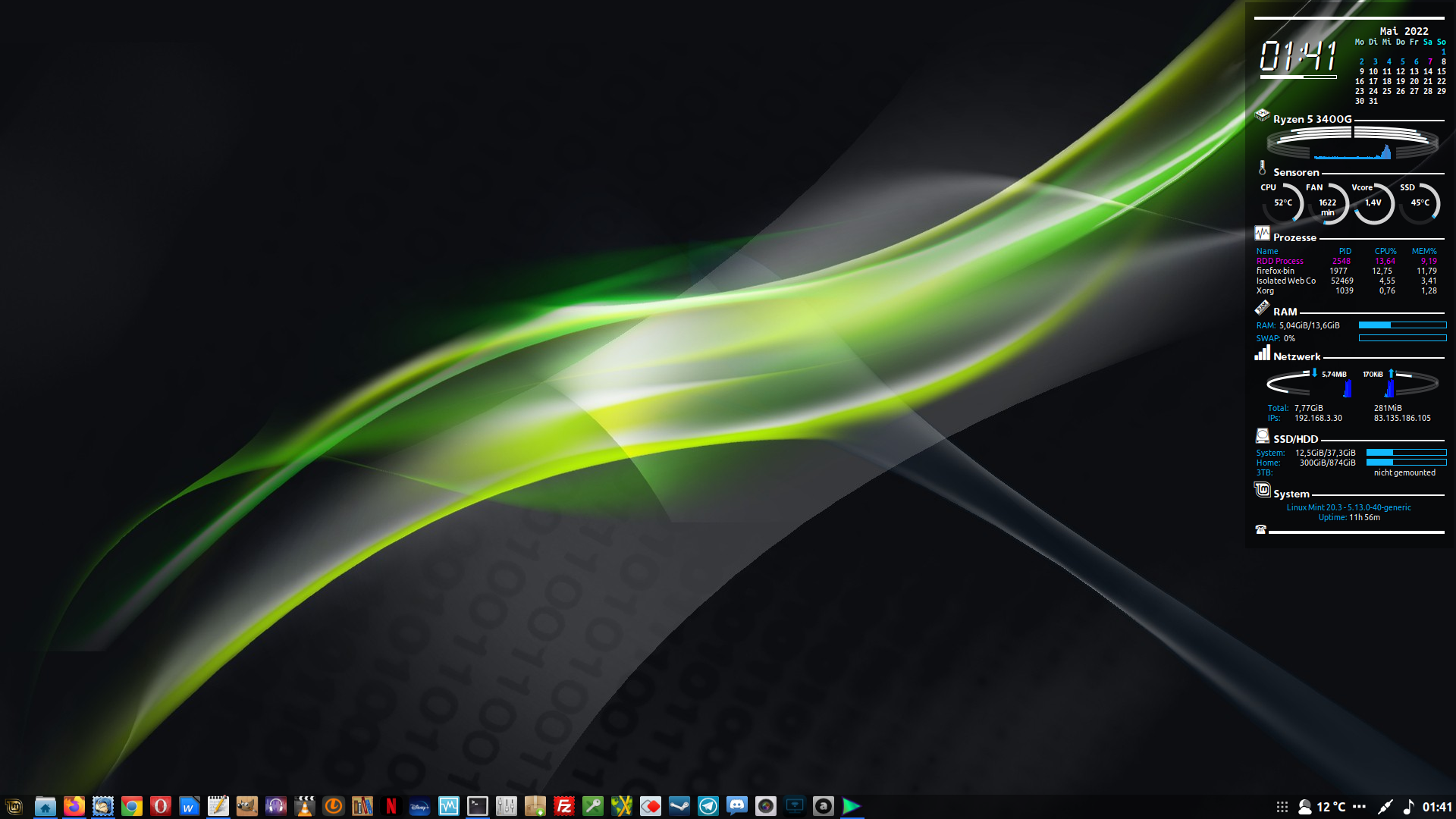The image size is (1456, 819).
Task: Start the VLC media player
Action: 305,806
